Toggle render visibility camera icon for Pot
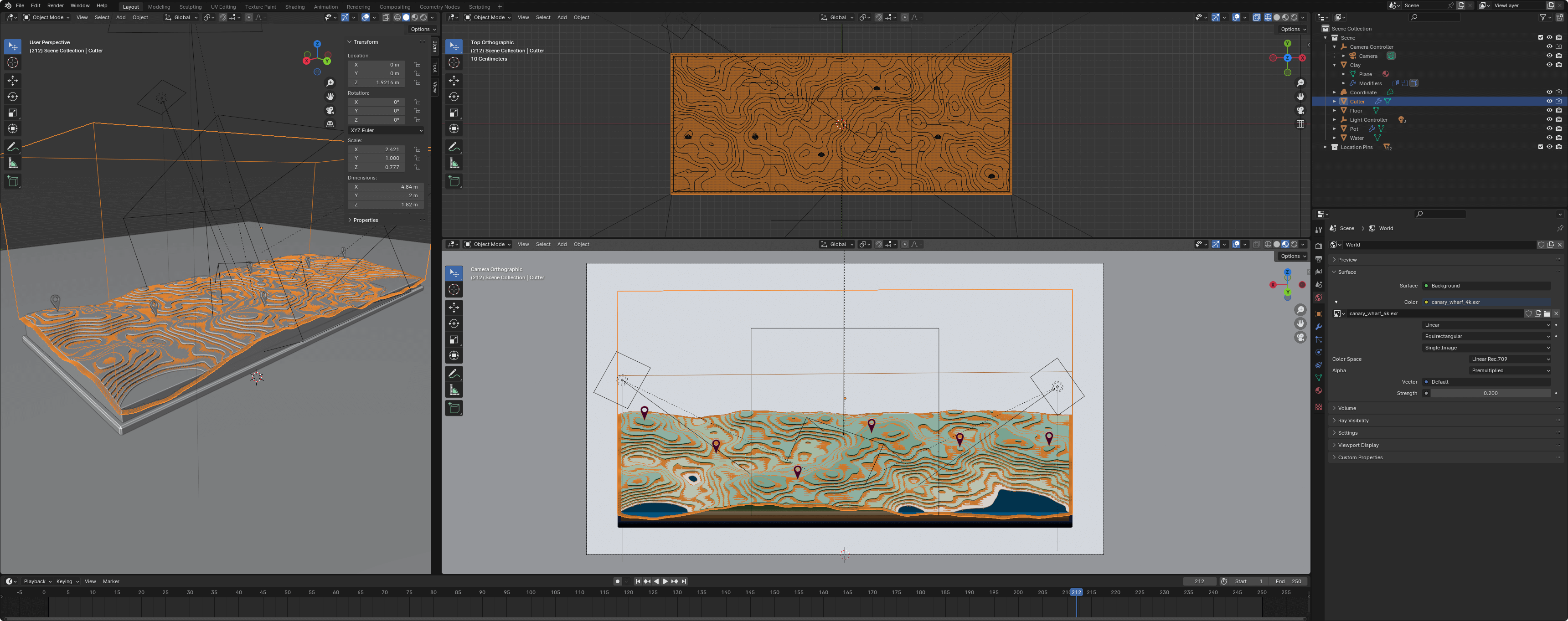 (x=1558, y=129)
